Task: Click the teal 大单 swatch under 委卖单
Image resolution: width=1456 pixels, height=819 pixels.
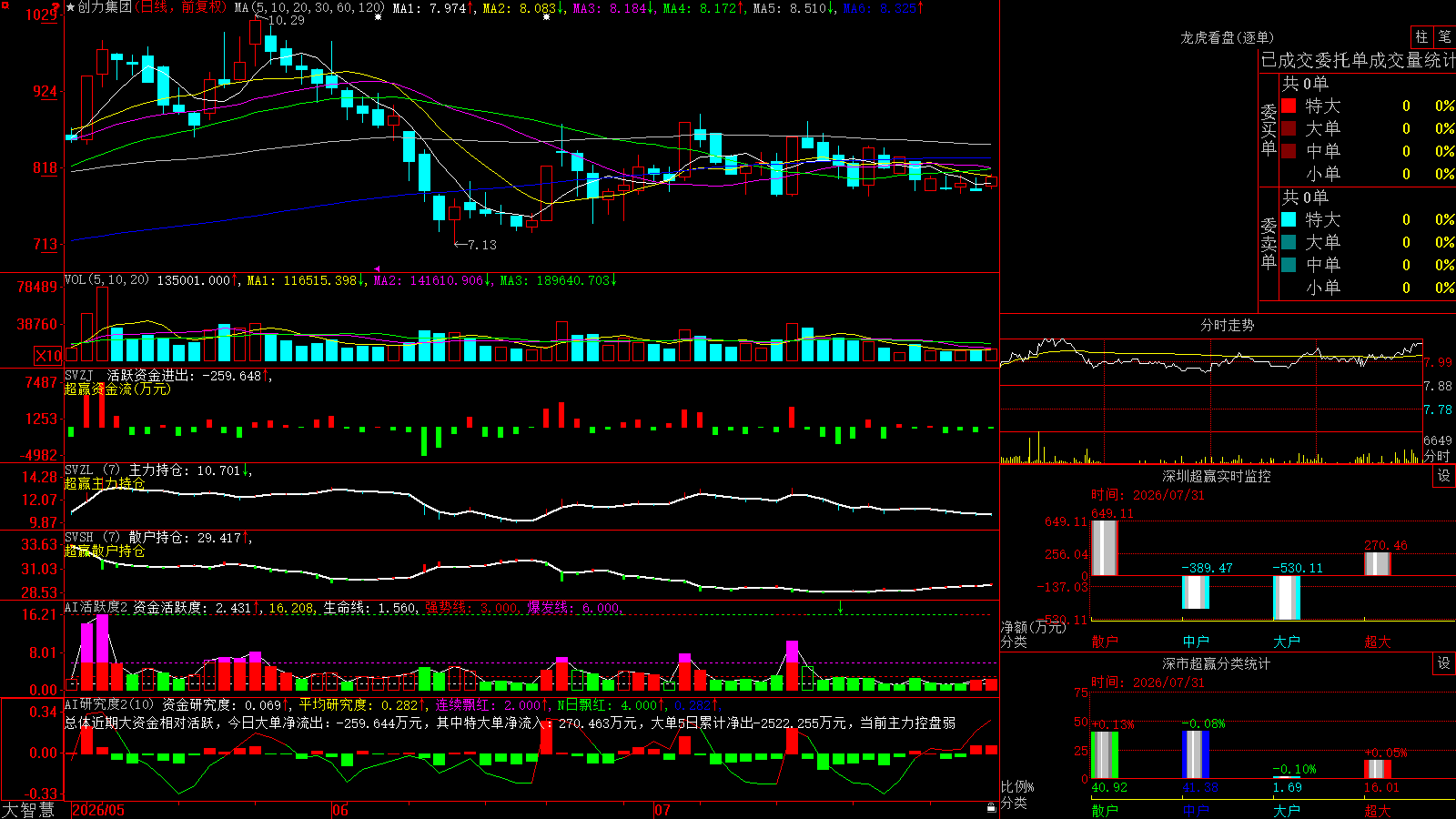Action: [1289, 242]
